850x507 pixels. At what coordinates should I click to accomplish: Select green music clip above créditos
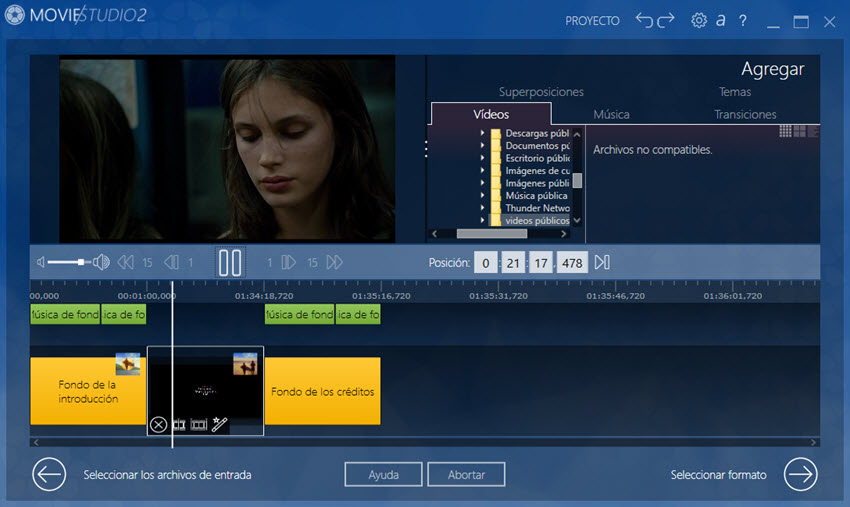click(299, 315)
